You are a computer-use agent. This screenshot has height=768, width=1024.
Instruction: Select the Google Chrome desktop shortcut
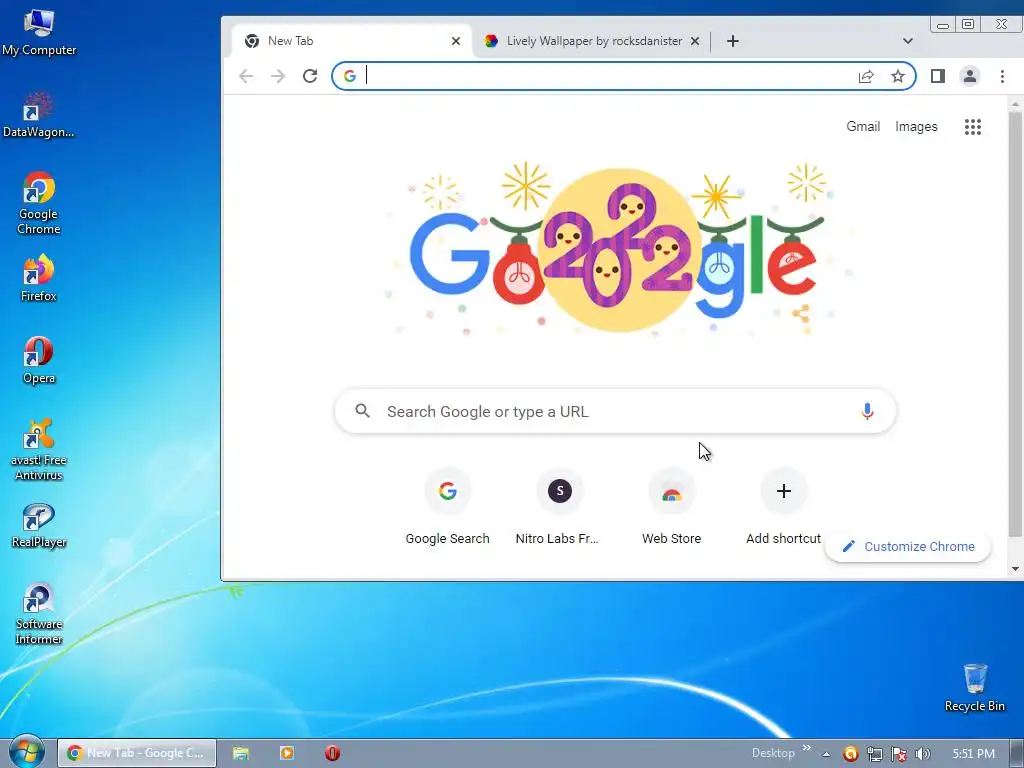coord(39,203)
